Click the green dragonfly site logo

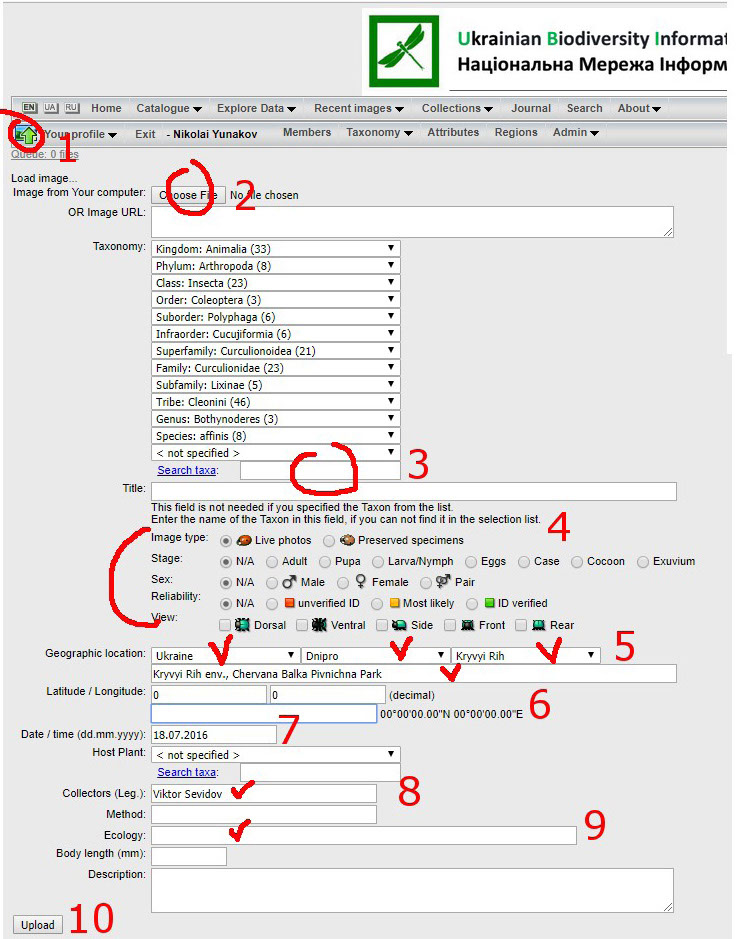[x=404, y=52]
